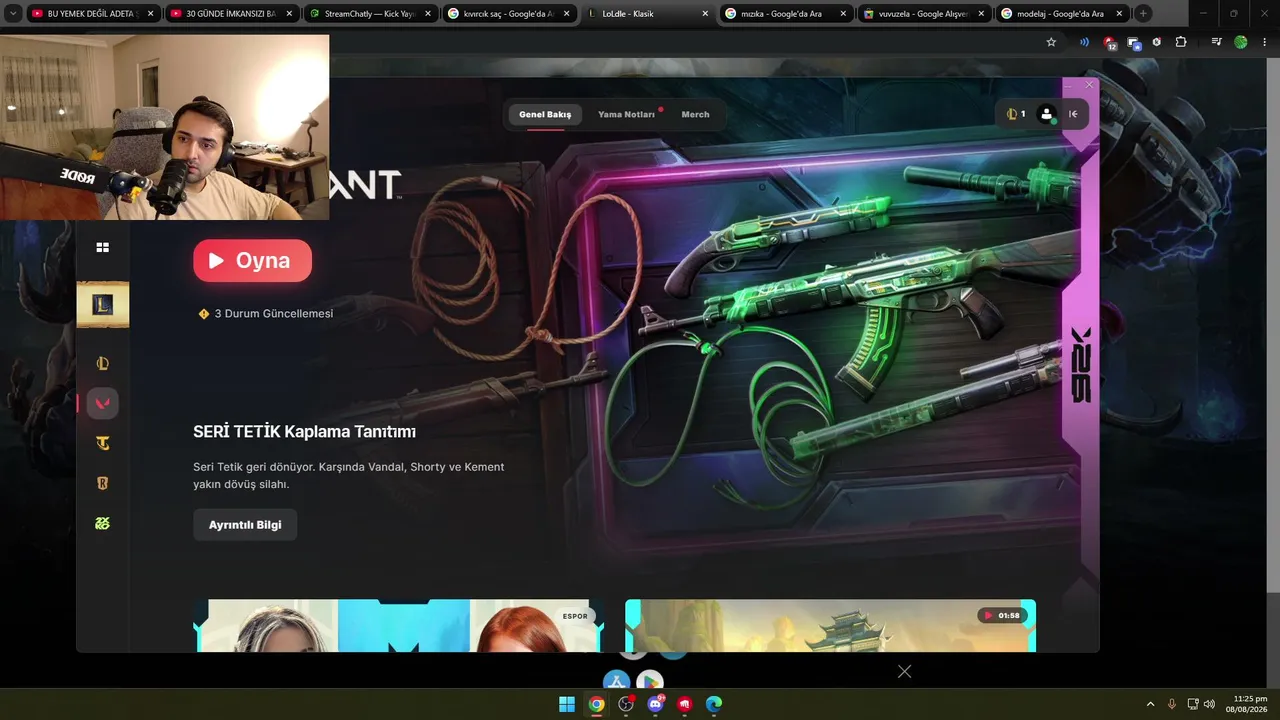1280x720 pixels.
Task: Open Legends of Runeterra from the sidebar
Action: (x=102, y=483)
